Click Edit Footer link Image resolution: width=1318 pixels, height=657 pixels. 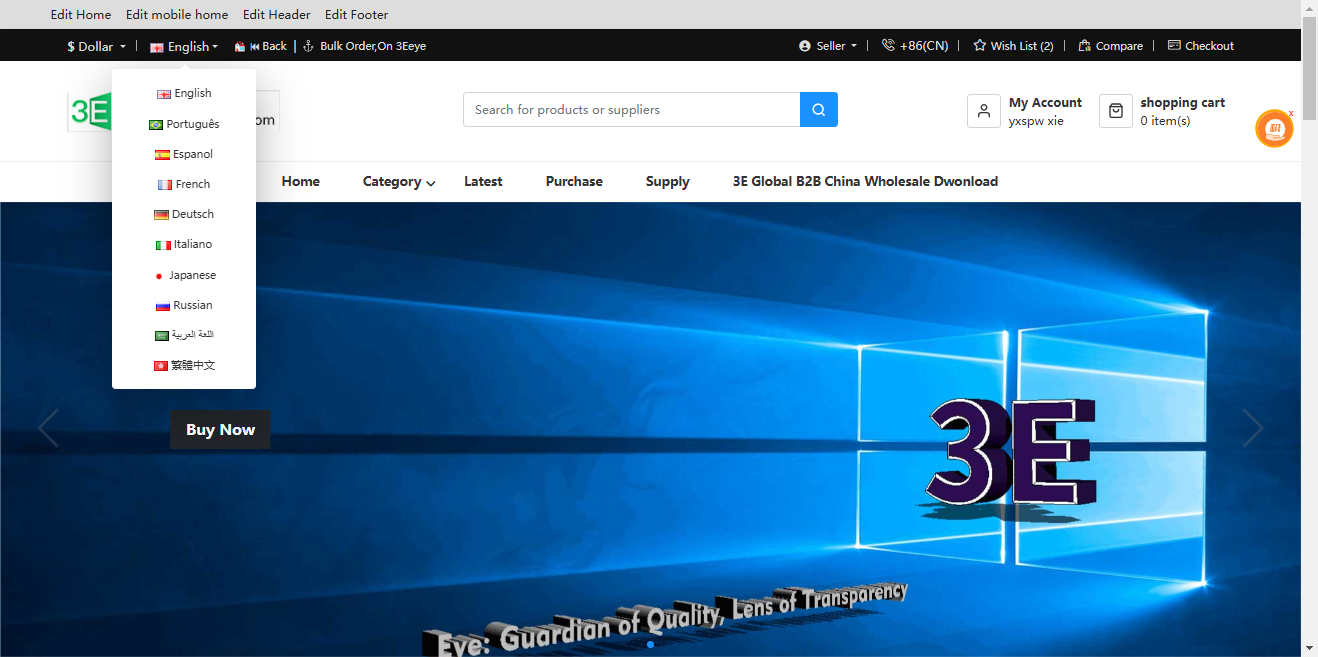pyautogui.click(x=357, y=15)
